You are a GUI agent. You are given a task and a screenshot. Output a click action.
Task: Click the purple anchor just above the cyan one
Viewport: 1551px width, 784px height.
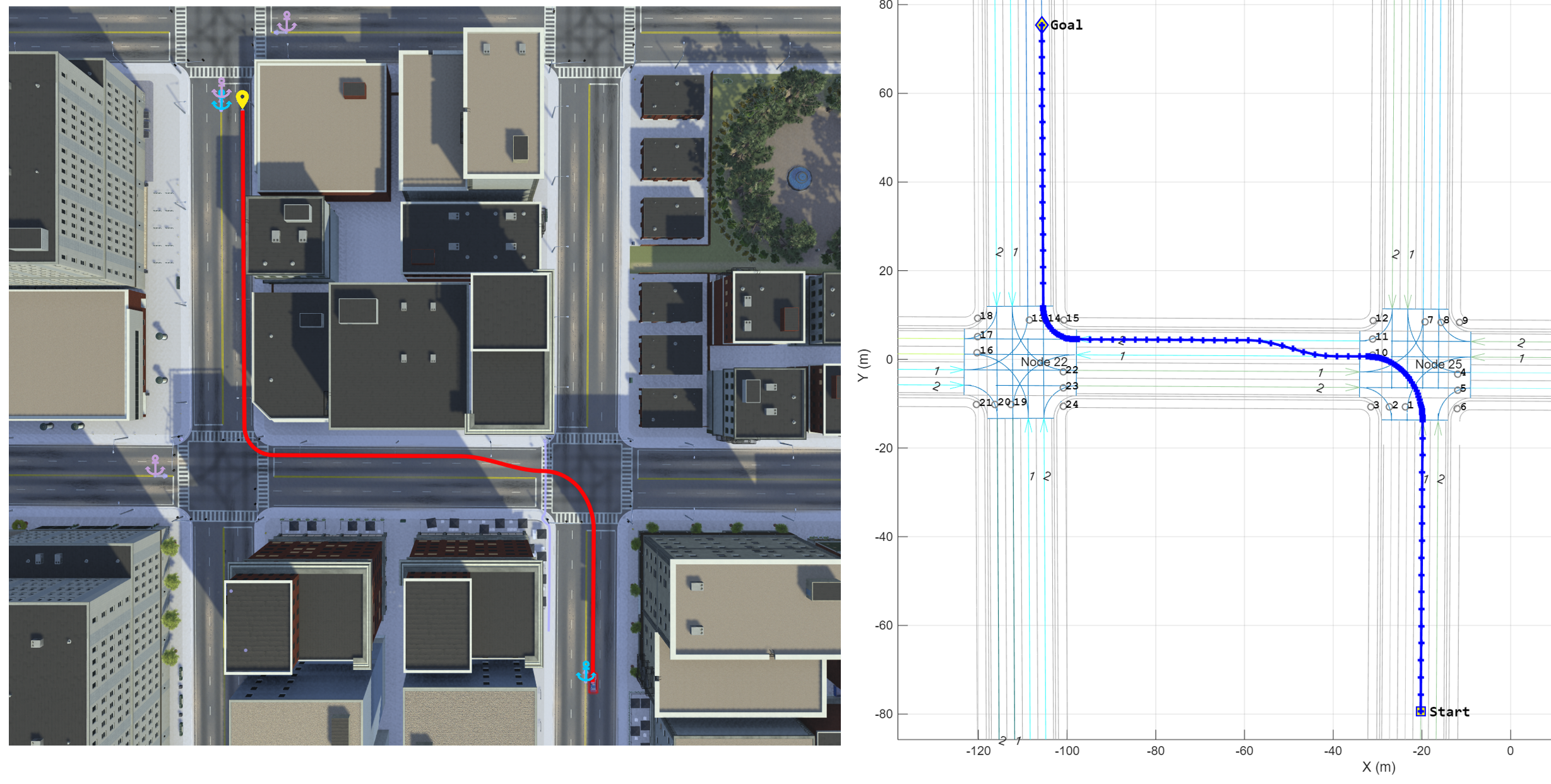[x=221, y=88]
